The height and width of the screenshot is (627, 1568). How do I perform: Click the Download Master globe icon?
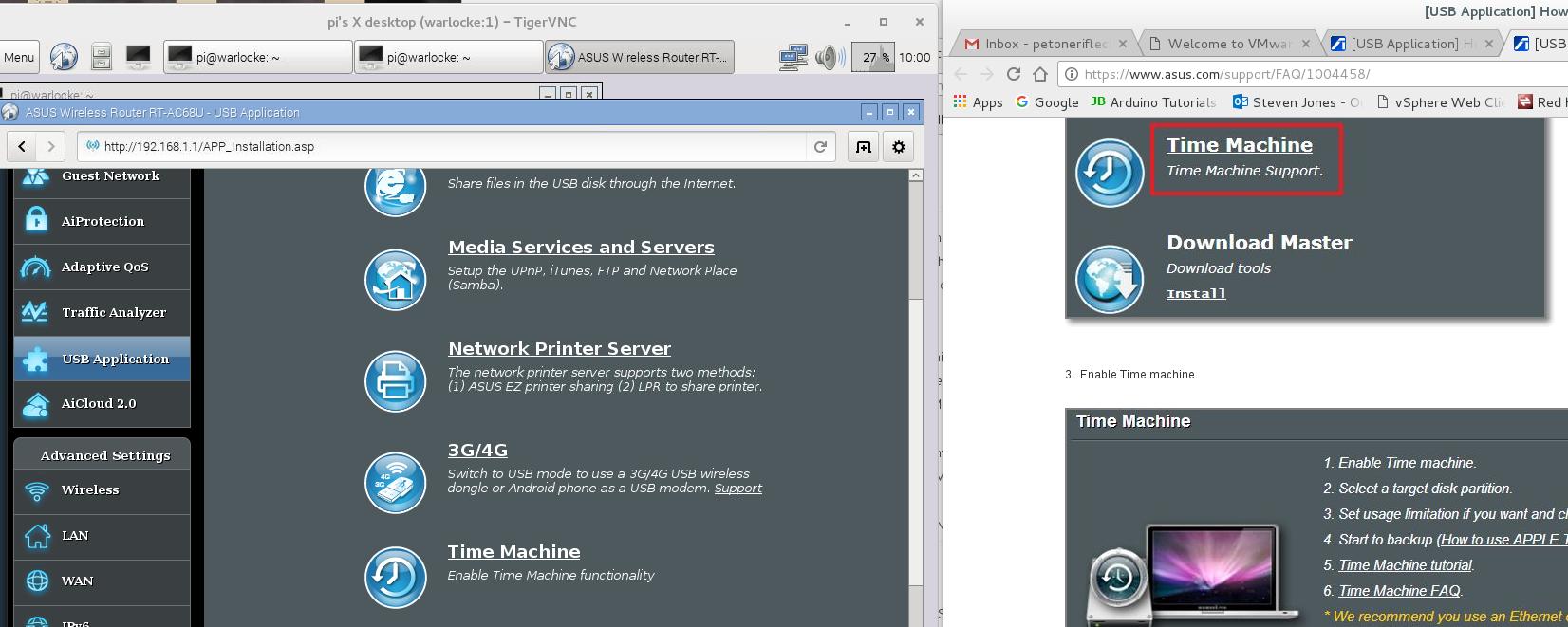1110,280
